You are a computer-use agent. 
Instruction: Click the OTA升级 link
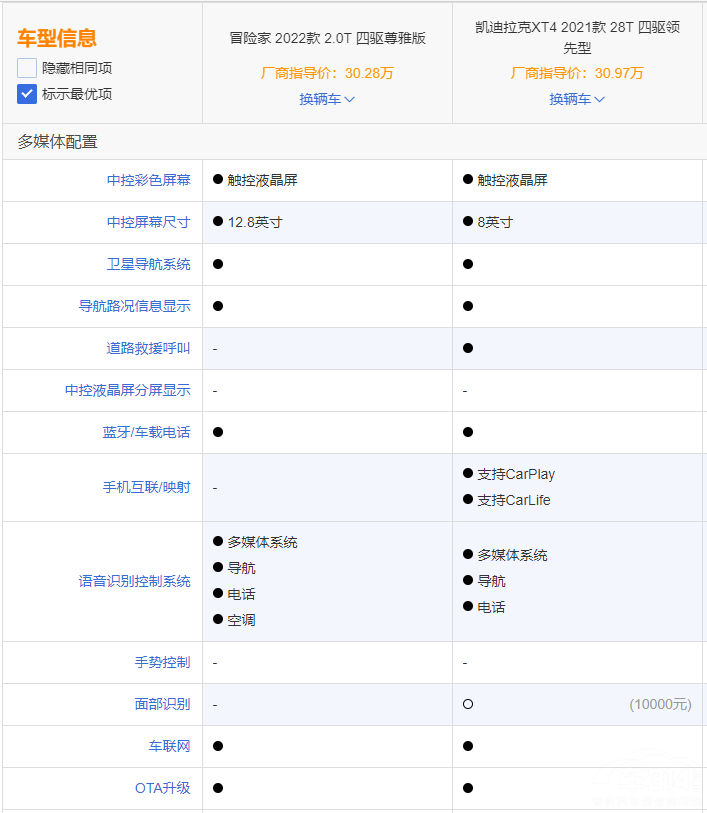pyautogui.click(x=162, y=788)
